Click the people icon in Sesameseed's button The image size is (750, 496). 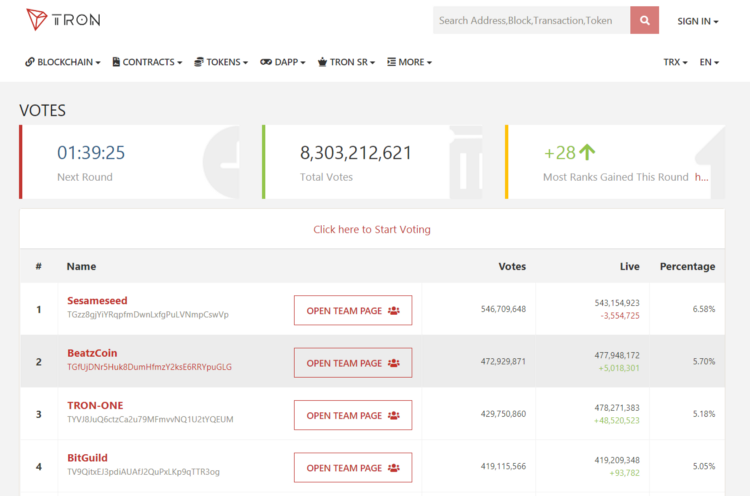394,311
